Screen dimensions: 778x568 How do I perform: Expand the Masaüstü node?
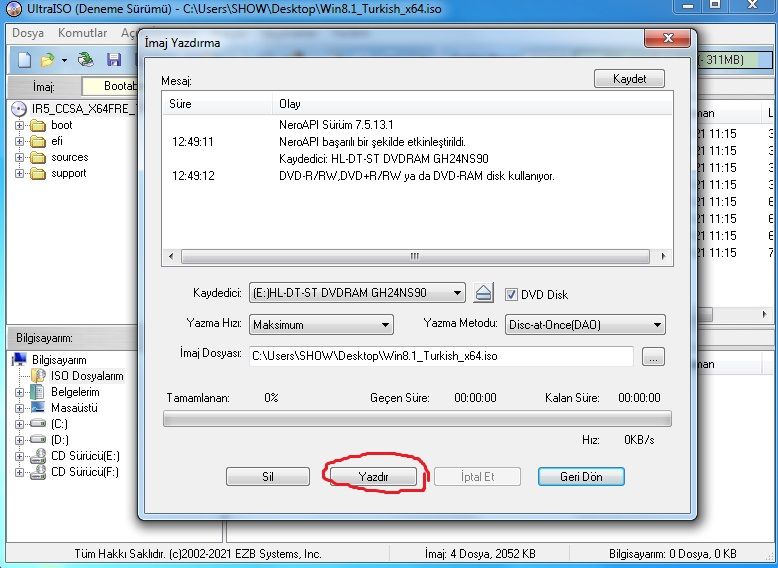[19, 408]
